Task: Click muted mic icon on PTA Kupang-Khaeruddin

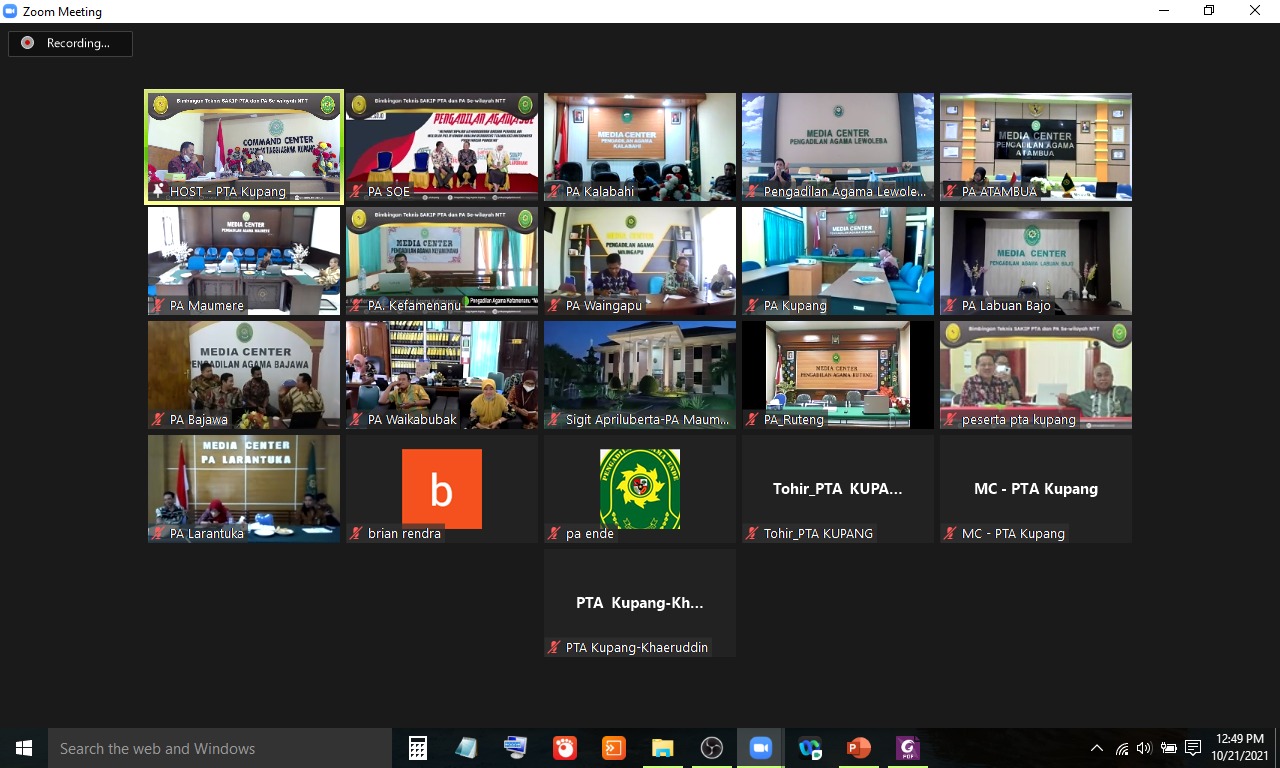Action: pos(554,648)
